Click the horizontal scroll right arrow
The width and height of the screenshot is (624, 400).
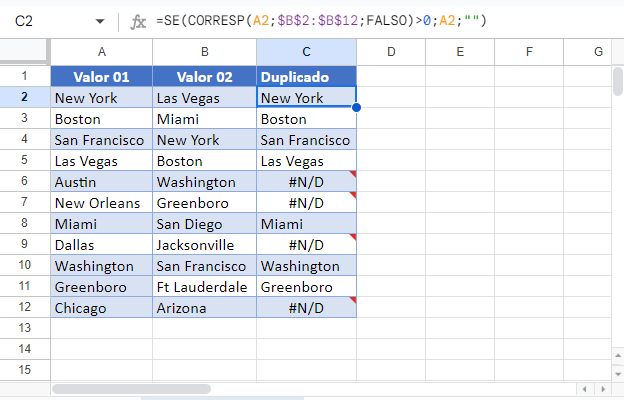(603, 389)
